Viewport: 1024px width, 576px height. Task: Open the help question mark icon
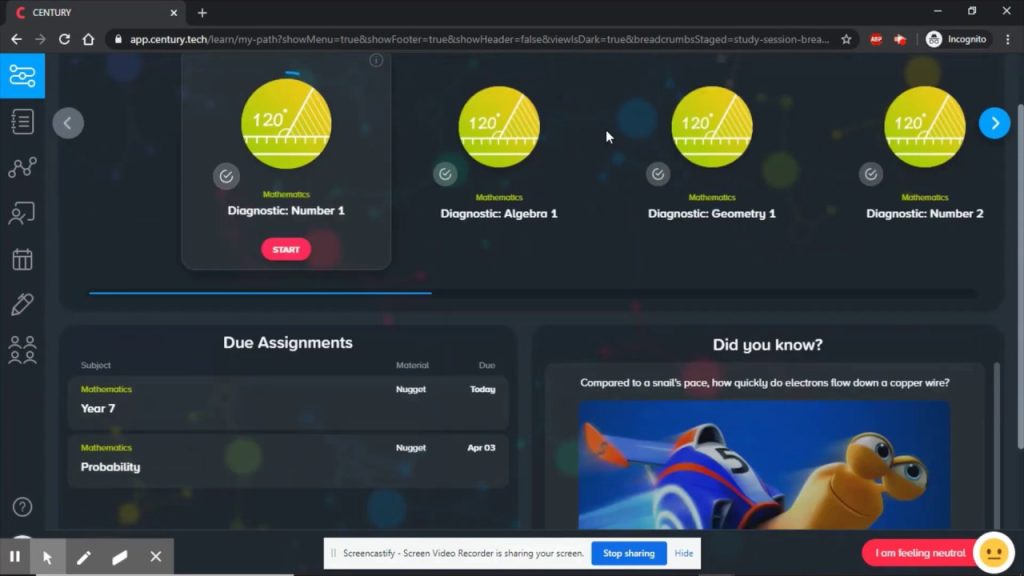(22, 507)
